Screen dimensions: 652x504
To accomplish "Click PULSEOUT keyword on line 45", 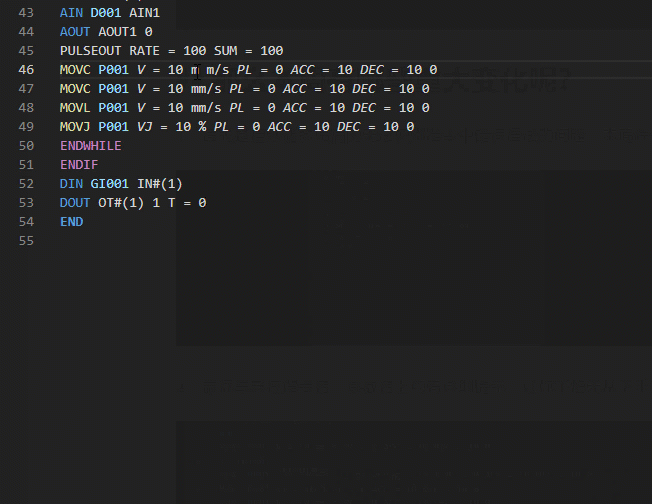I will point(90,51).
